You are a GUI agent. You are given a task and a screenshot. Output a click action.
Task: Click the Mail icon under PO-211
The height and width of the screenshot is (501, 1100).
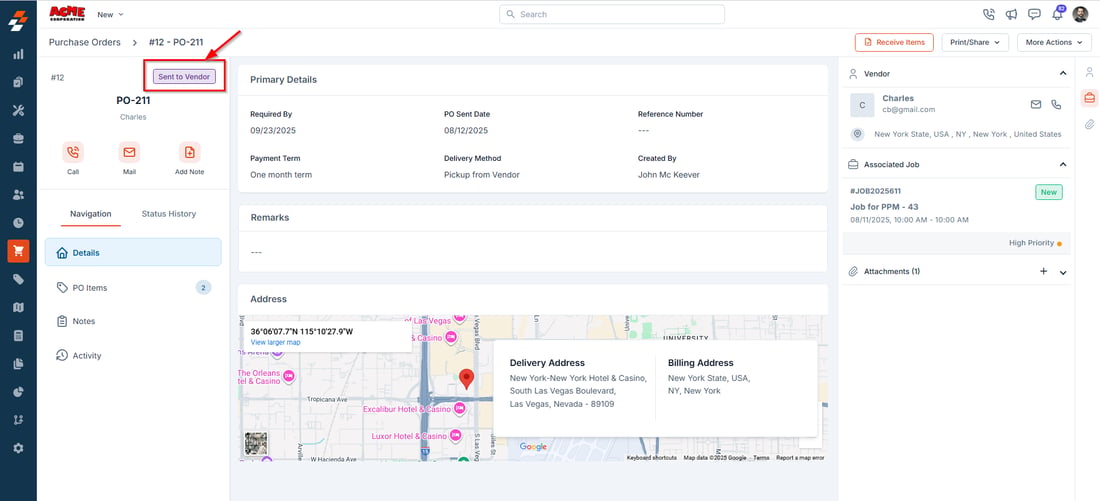point(129,152)
